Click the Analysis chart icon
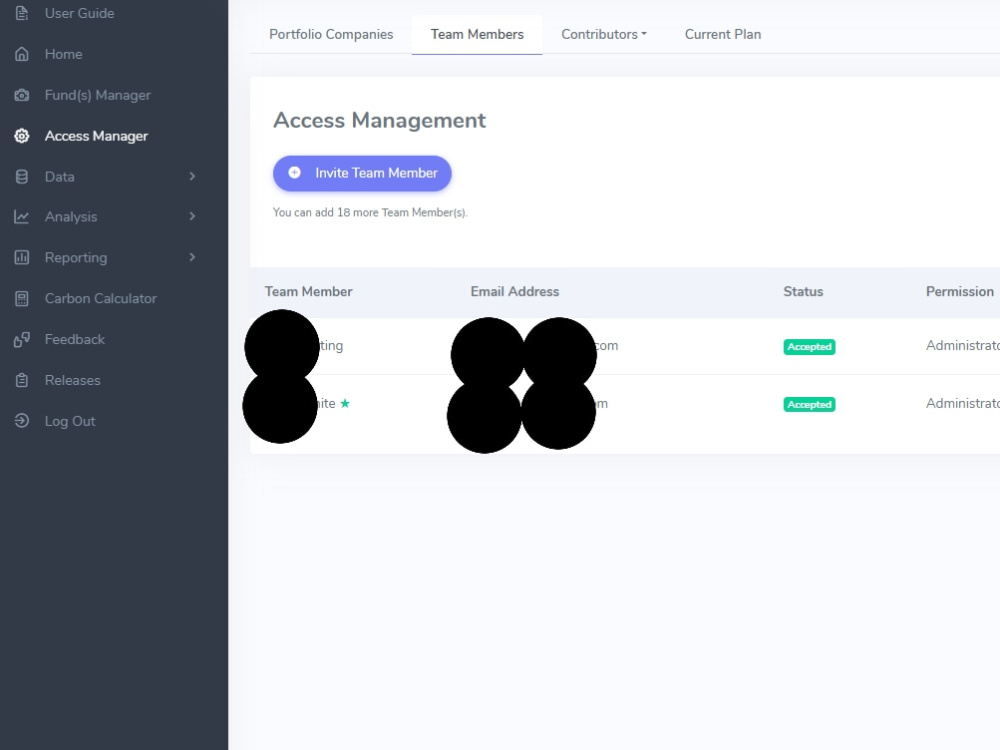 pos(22,217)
